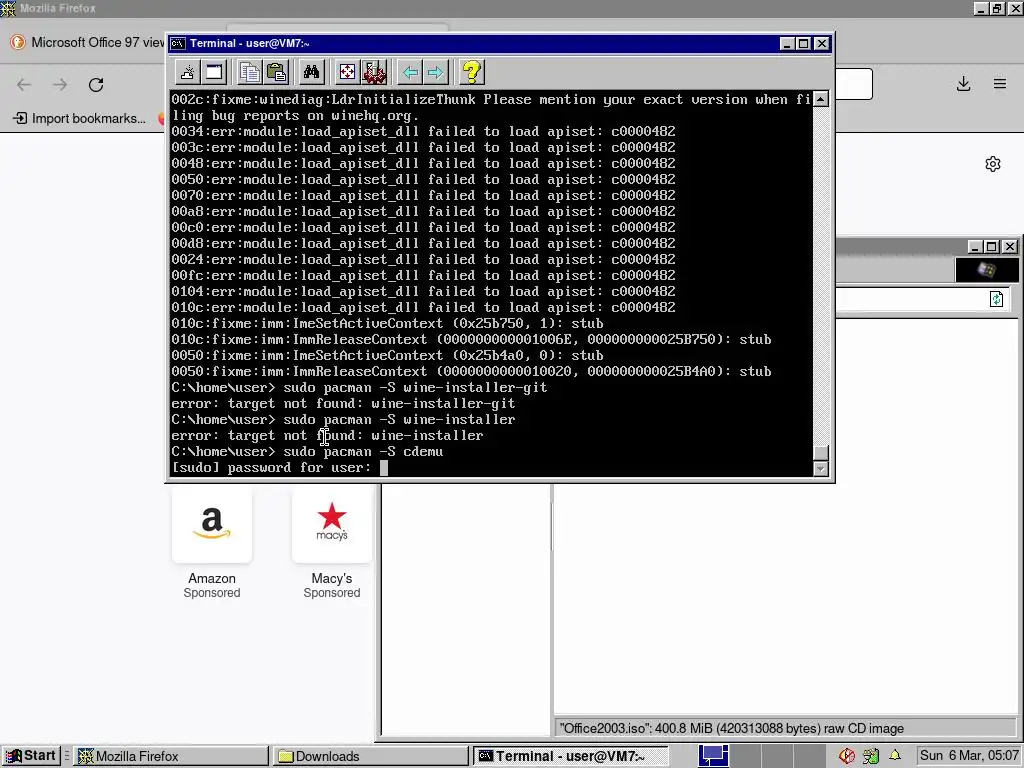Viewport: 1024px width, 768px height.
Task: Click the new tab icon in Terminal toolbar
Action: pyautogui.click(x=187, y=72)
